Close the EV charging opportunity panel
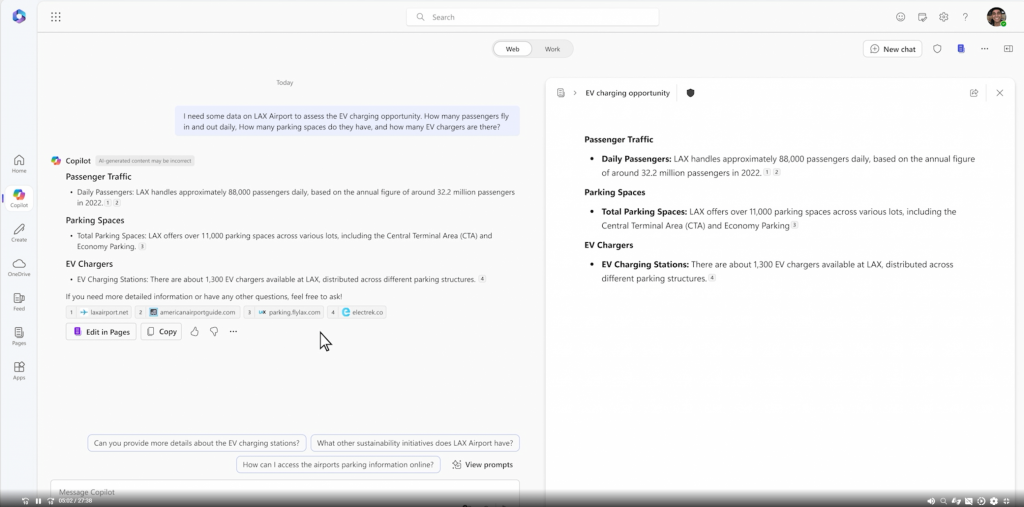Screen dimensions: 1024x507 [999, 93]
